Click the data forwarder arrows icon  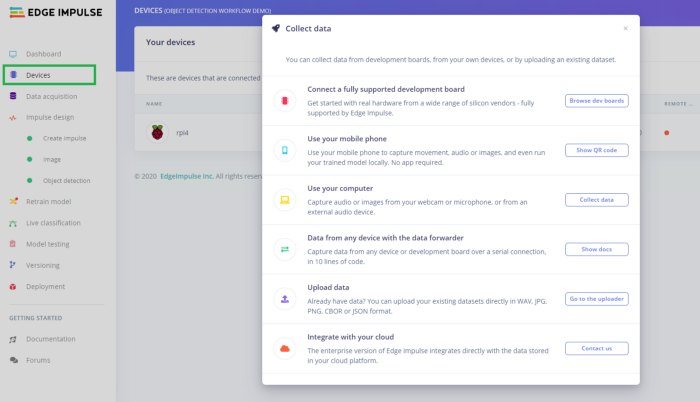pyautogui.click(x=285, y=249)
